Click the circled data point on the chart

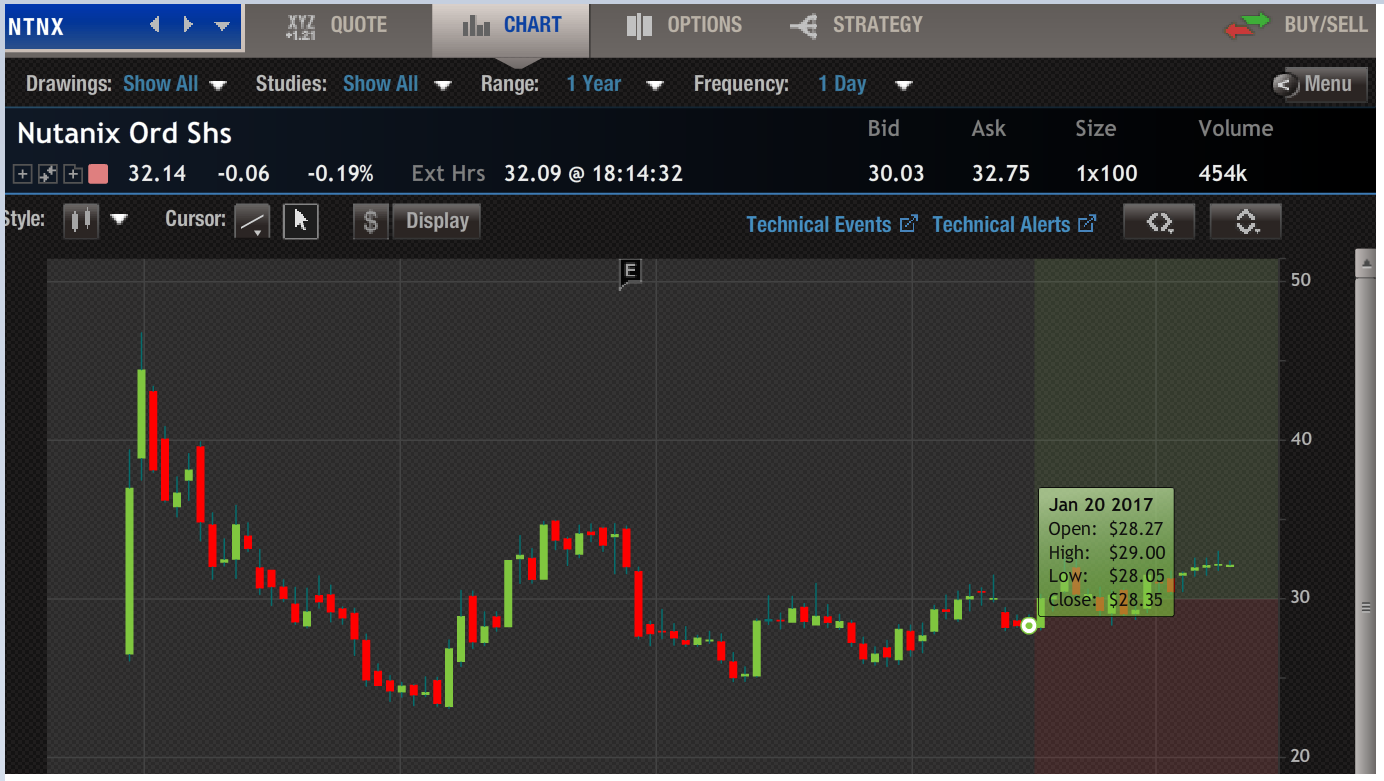click(x=1028, y=625)
